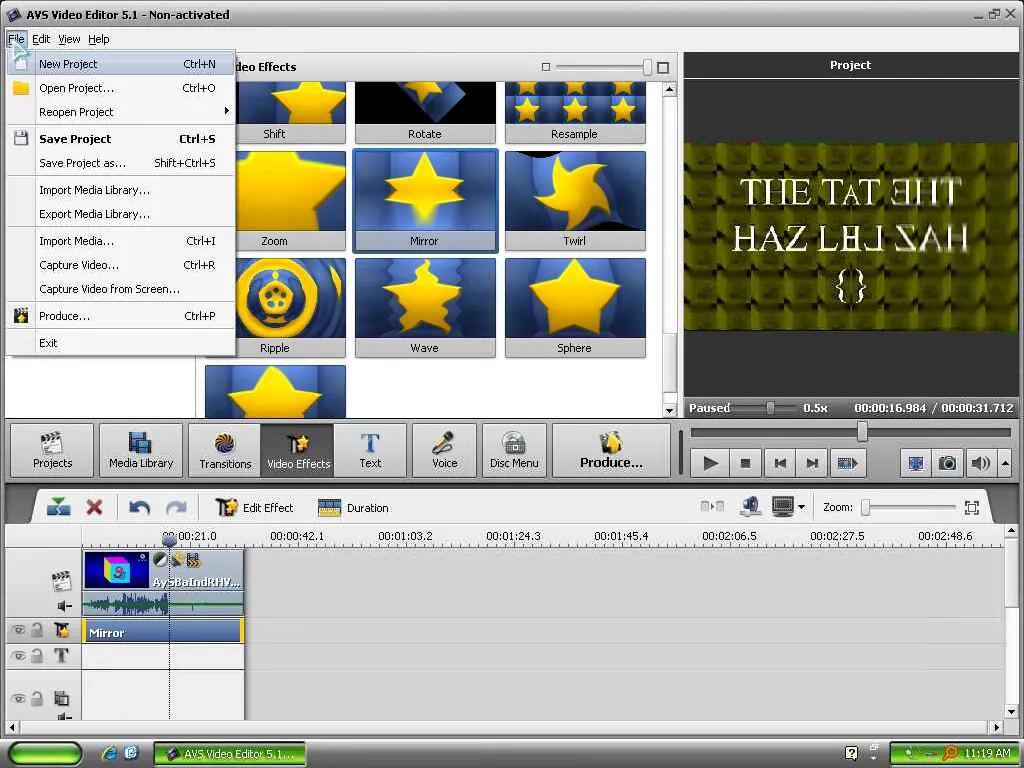Screen dimensions: 1024x768
Task: Expand the volume control arrow
Action: click(x=1005, y=463)
